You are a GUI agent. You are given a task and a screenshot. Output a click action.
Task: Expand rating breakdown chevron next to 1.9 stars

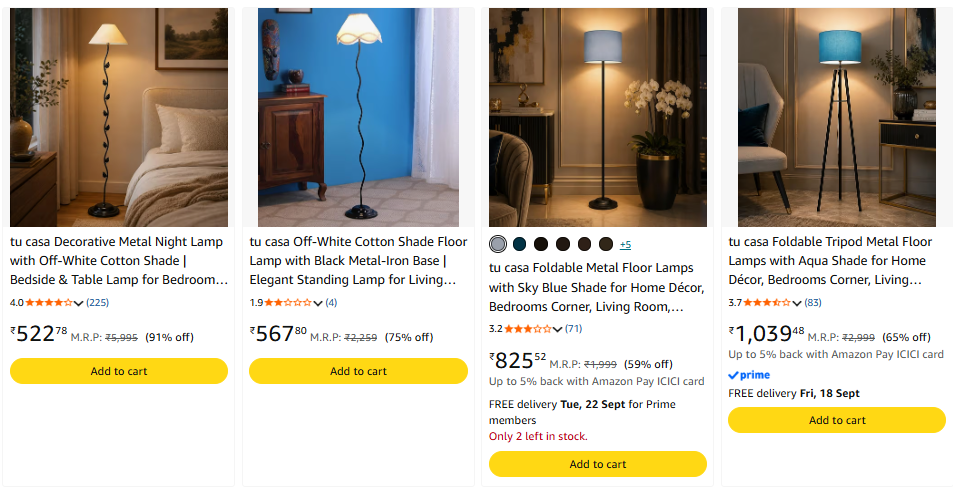318,303
